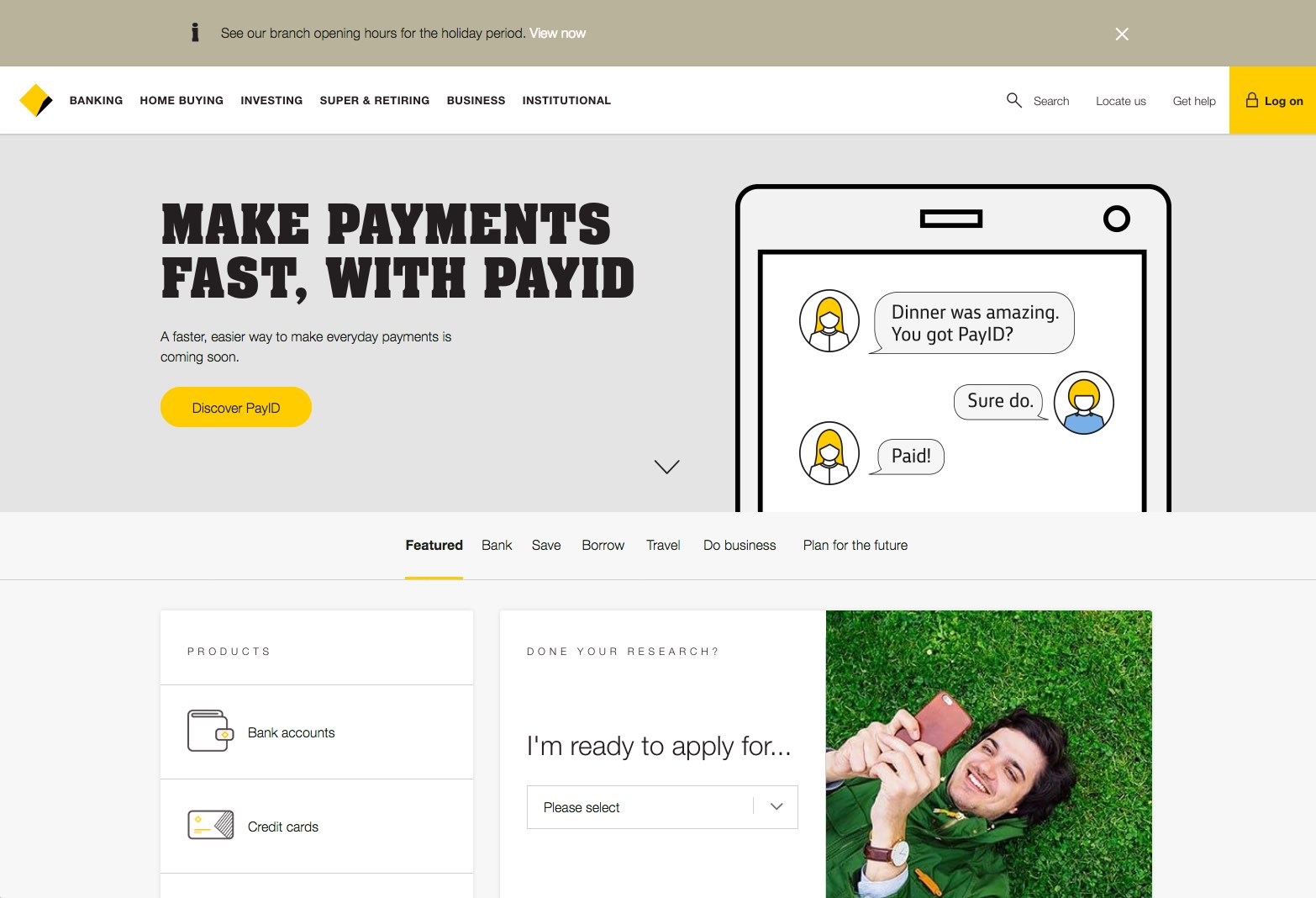The width and height of the screenshot is (1316, 898).
Task: Click the Discover PayID button
Action: click(x=236, y=407)
